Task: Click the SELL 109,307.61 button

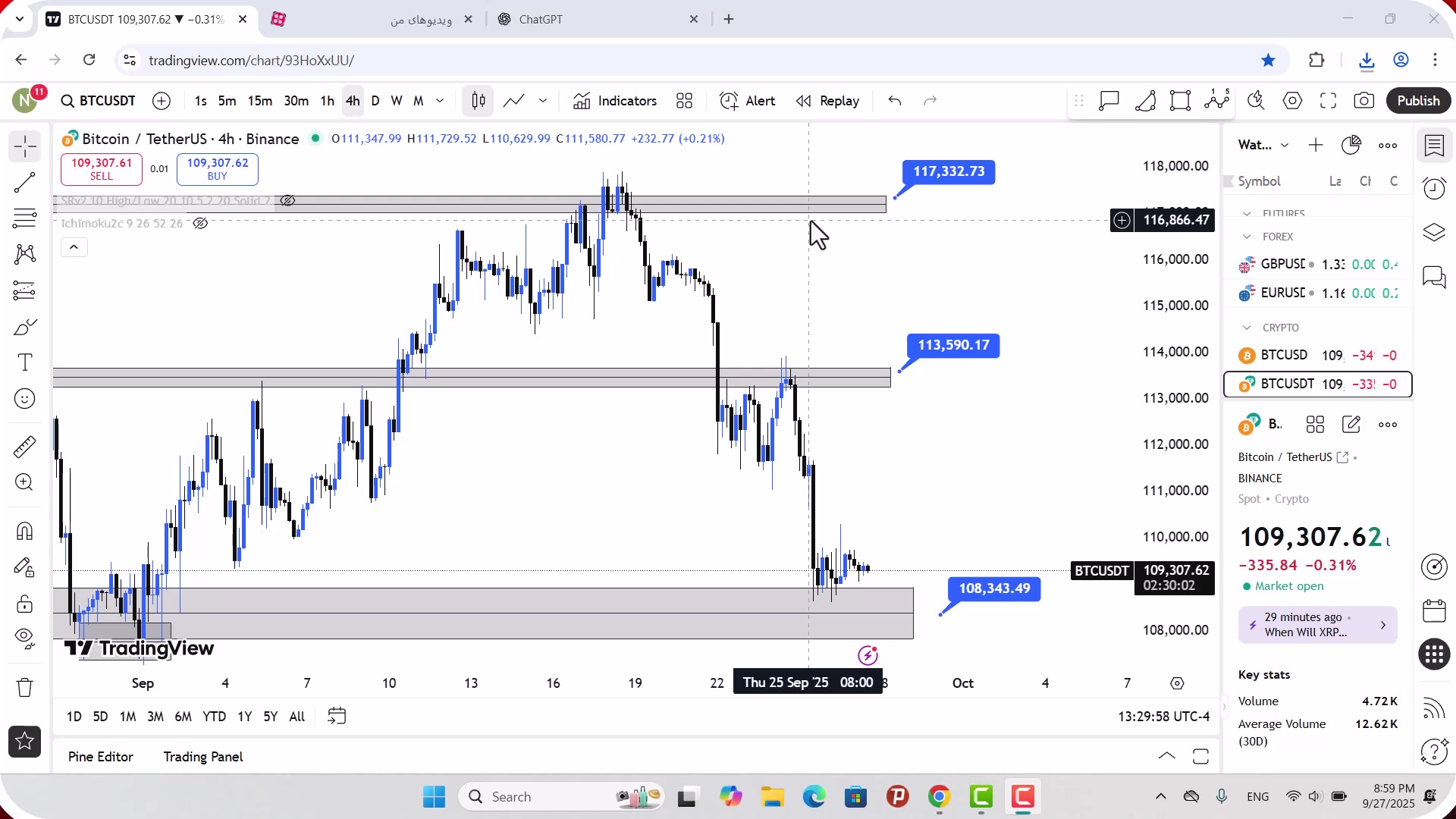Action: [102, 169]
